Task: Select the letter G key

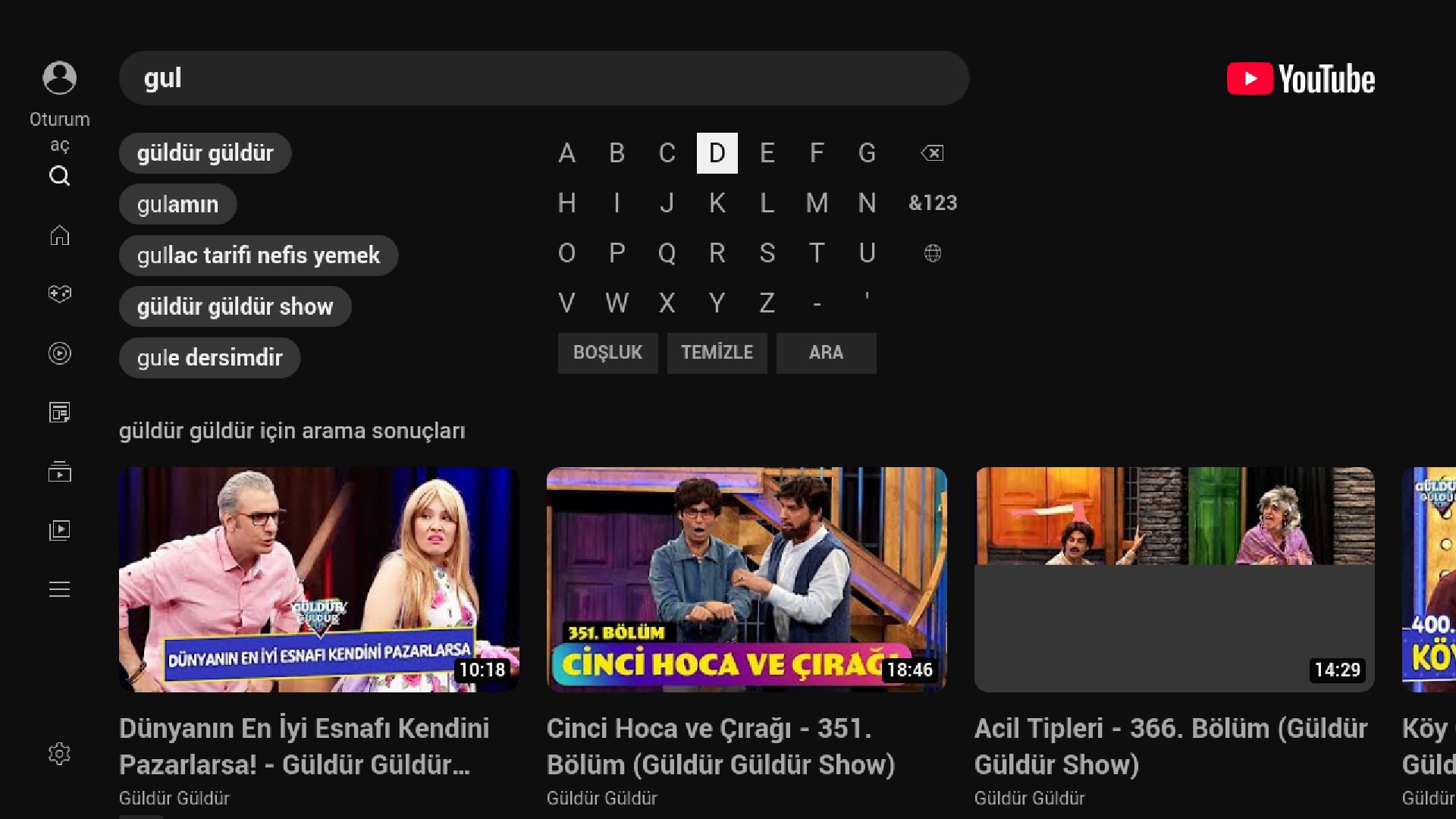Action: (x=868, y=153)
